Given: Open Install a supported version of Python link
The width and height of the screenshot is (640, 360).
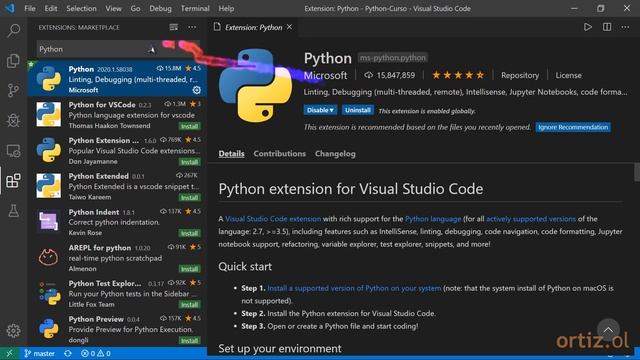Looking at the screenshot, I should [354, 288].
